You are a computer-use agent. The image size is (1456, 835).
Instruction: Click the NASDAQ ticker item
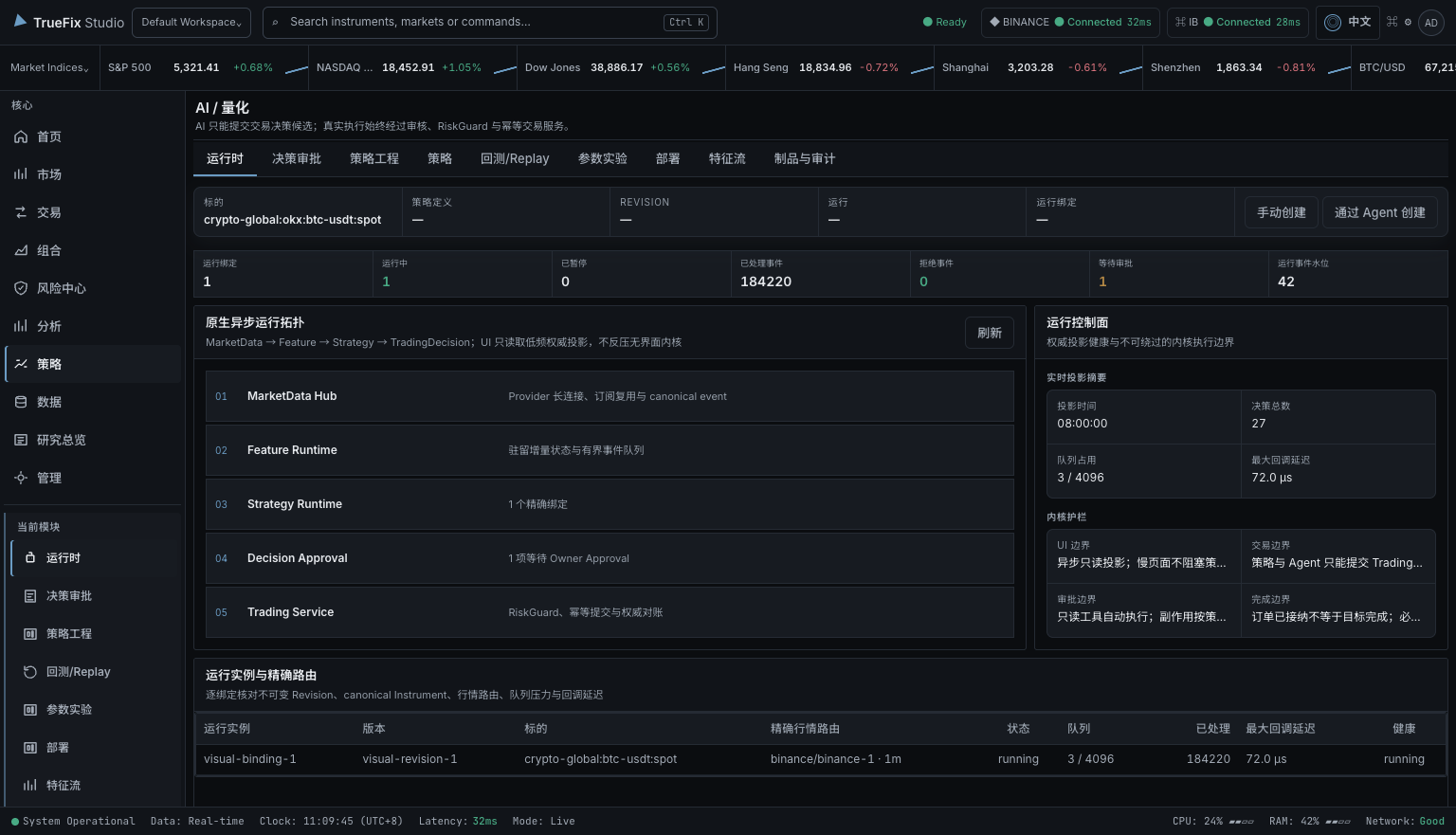click(412, 67)
